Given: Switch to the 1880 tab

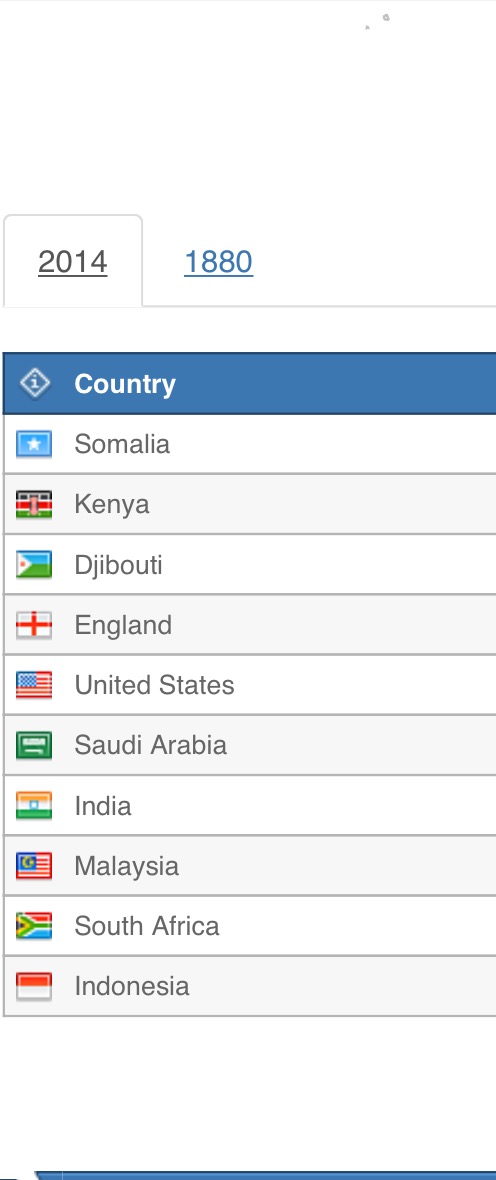Looking at the screenshot, I should pyautogui.click(x=218, y=262).
